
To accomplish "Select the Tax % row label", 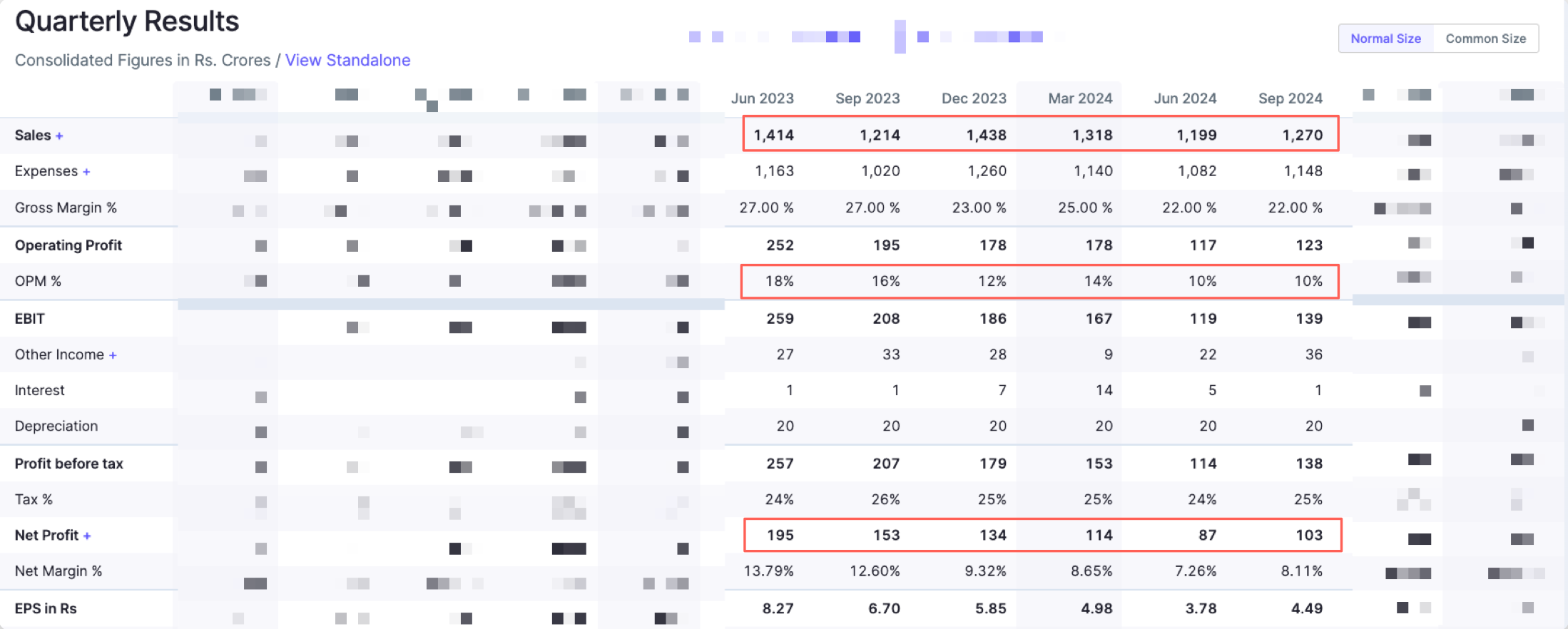I will click(34, 499).
